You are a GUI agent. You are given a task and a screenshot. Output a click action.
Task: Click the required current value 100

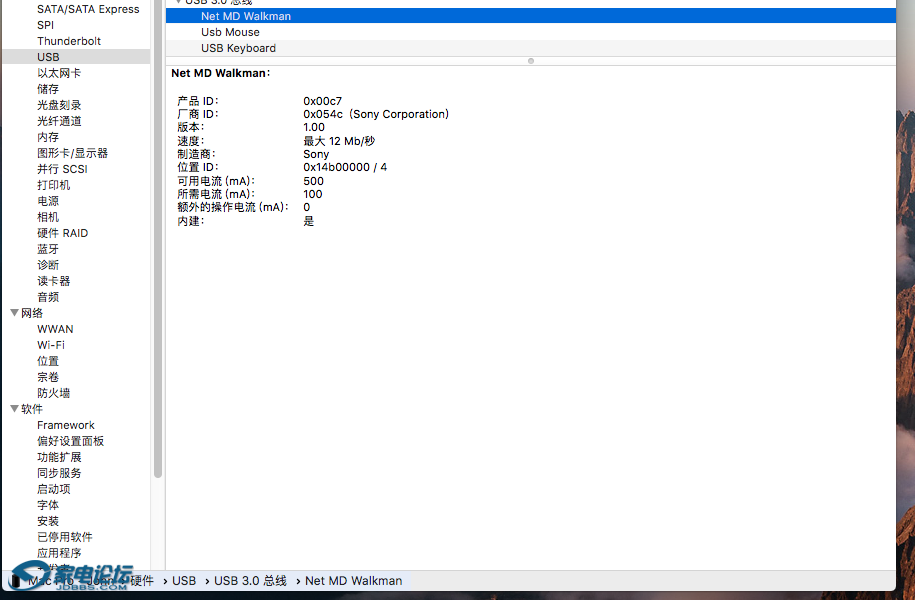click(313, 194)
